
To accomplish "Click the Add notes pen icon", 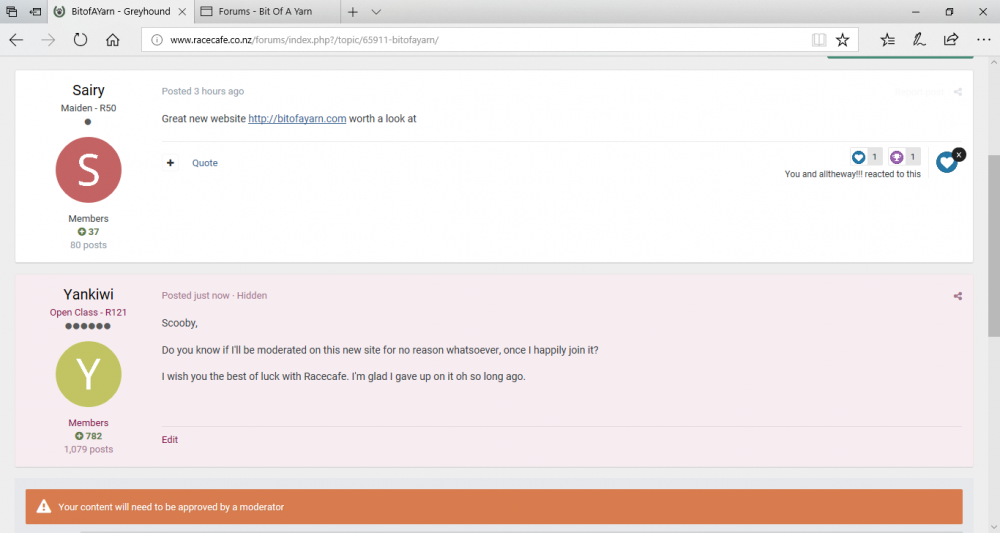I will click(918, 40).
